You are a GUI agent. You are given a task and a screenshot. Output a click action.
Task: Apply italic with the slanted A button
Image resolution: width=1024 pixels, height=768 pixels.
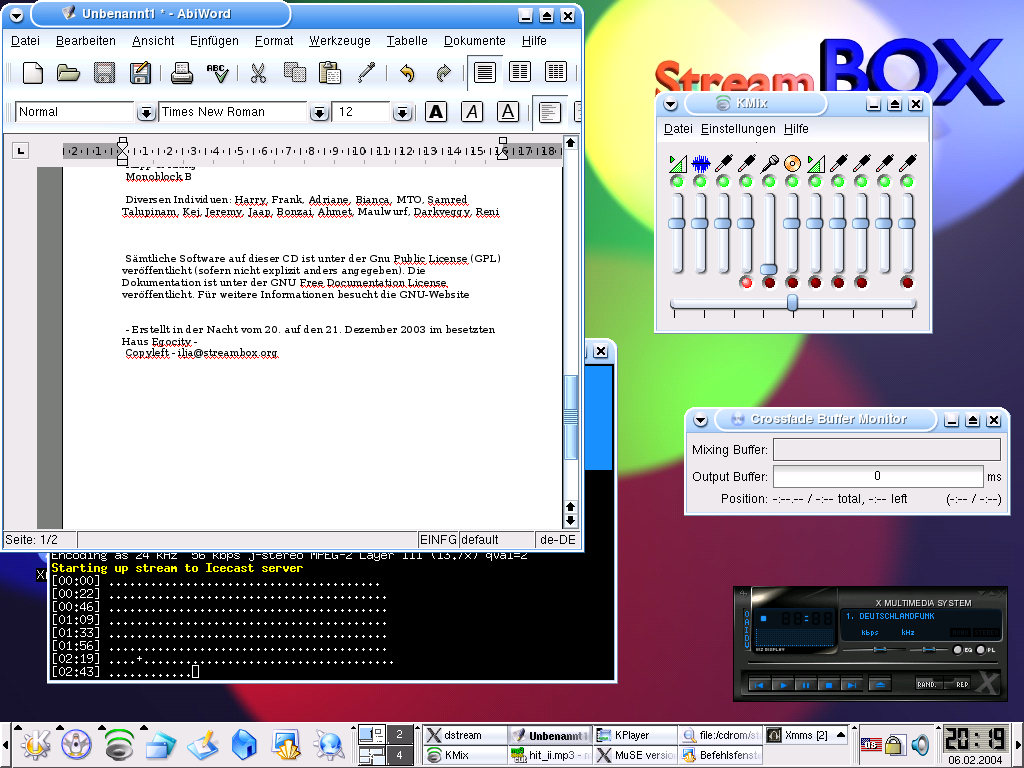(x=472, y=112)
